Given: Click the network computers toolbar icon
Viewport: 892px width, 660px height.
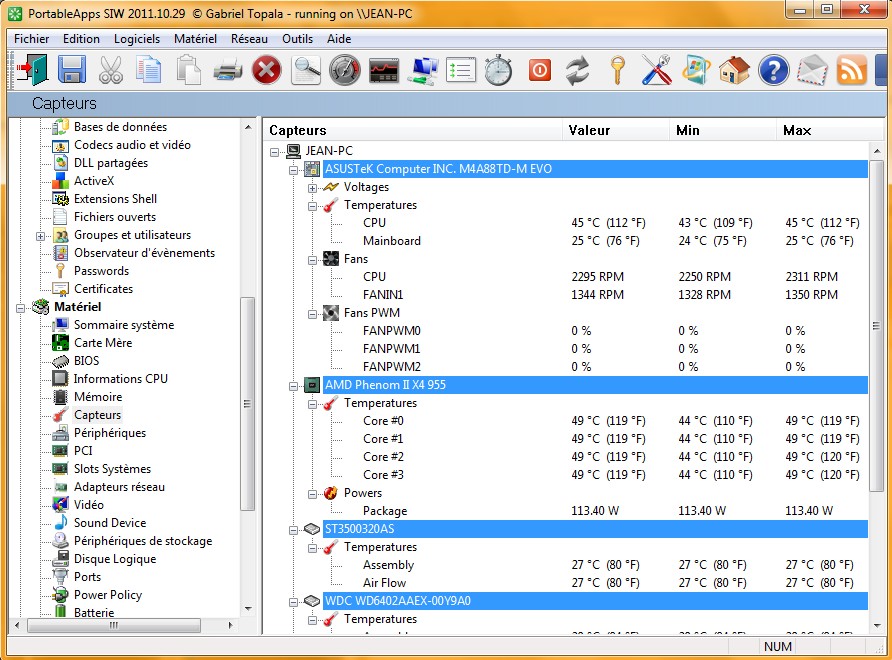Looking at the screenshot, I should coord(423,70).
